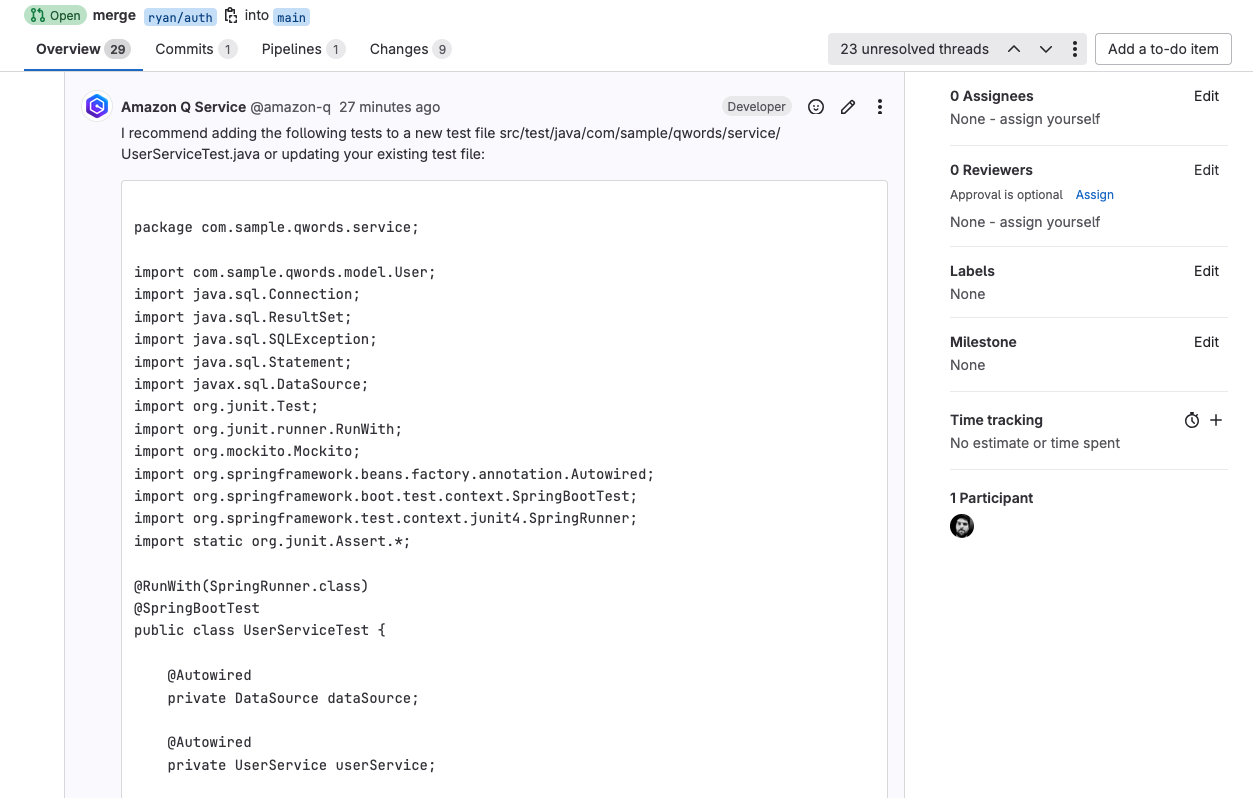Click 'None - assign yourself' under Reviewers
The height and width of the screenshot is (798, 1253).
coord(1025,222)
